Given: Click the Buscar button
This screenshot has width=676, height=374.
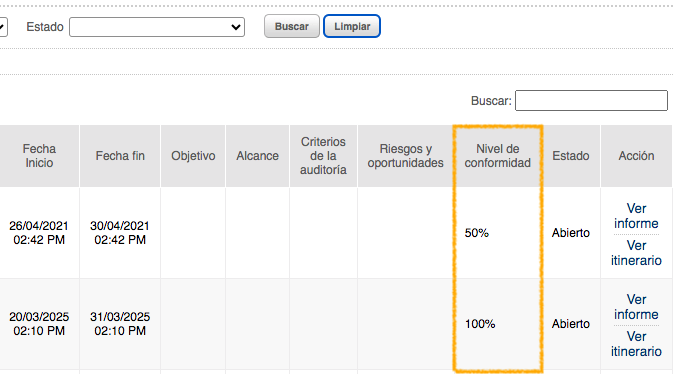Looking at the screenshot, I should (292, 26).
